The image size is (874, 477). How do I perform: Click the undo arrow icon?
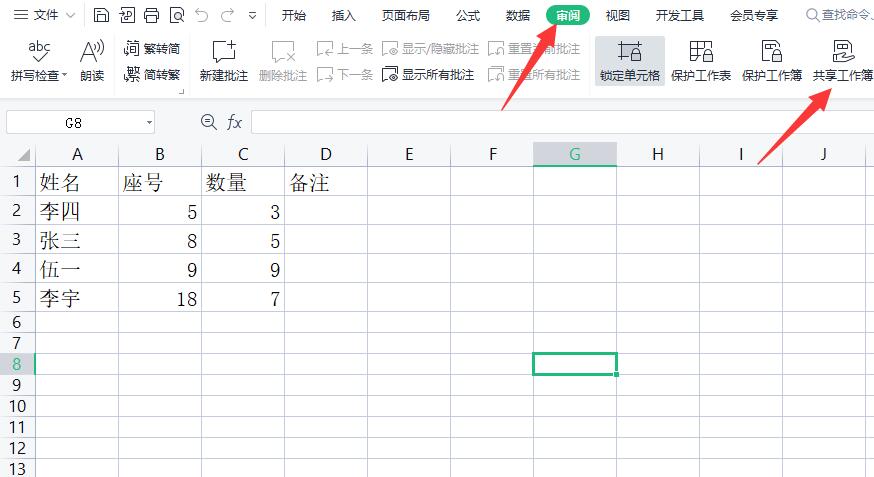[x=202, y=15]
